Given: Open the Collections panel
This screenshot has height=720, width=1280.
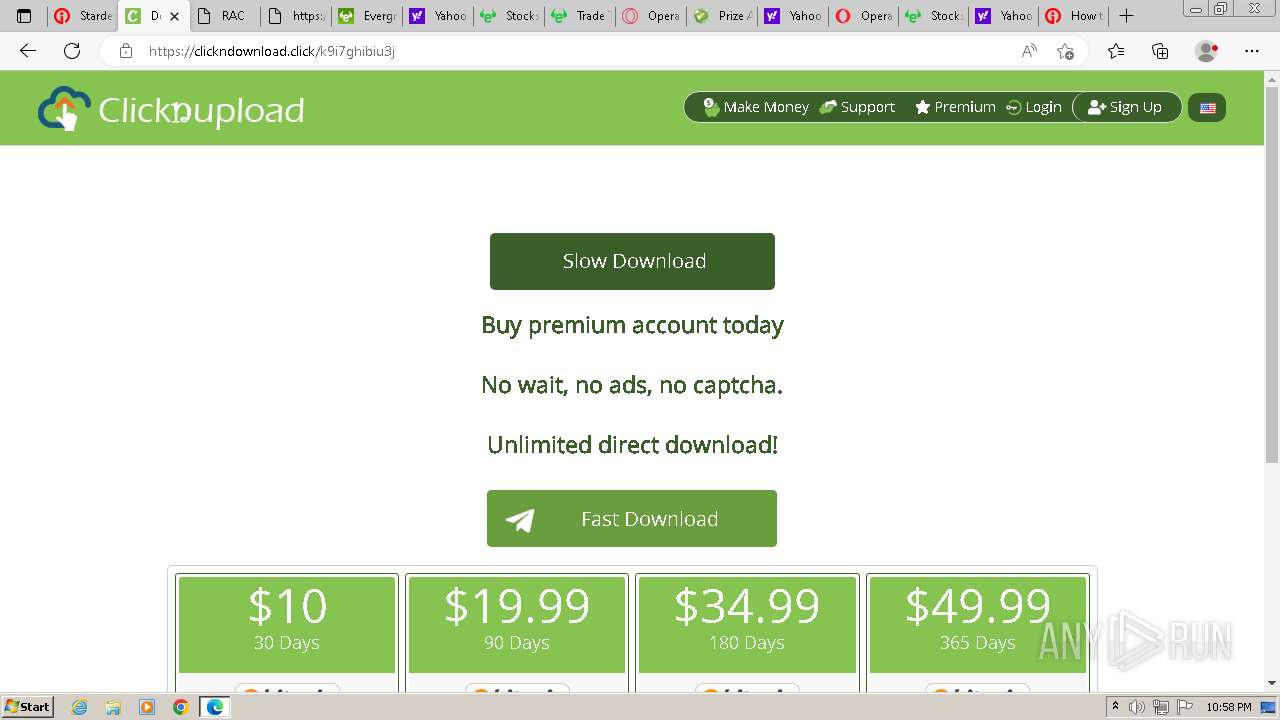Looking at the screenshot, I should 1160,51.
